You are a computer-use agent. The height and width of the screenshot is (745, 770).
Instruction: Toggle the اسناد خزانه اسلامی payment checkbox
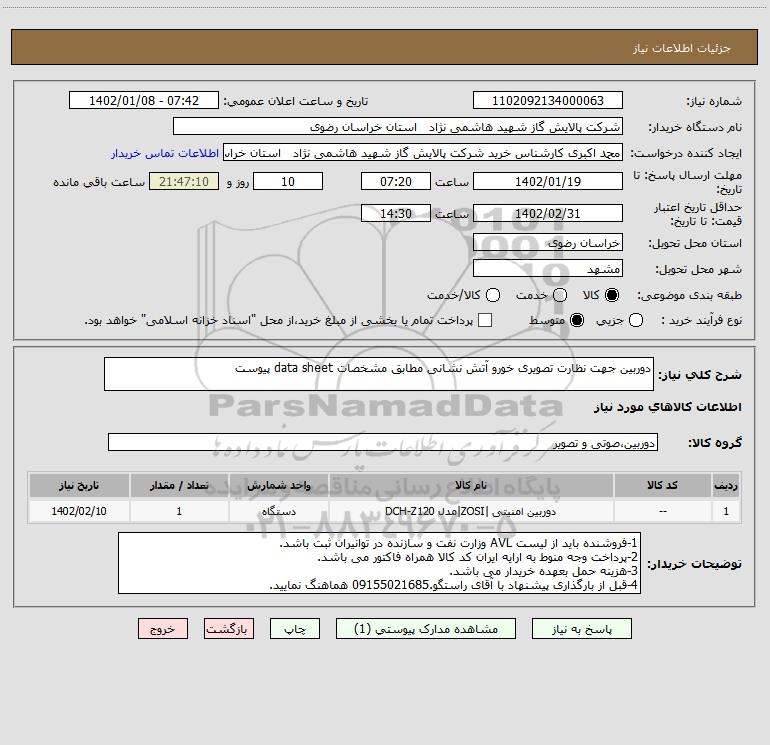[485, 320]
